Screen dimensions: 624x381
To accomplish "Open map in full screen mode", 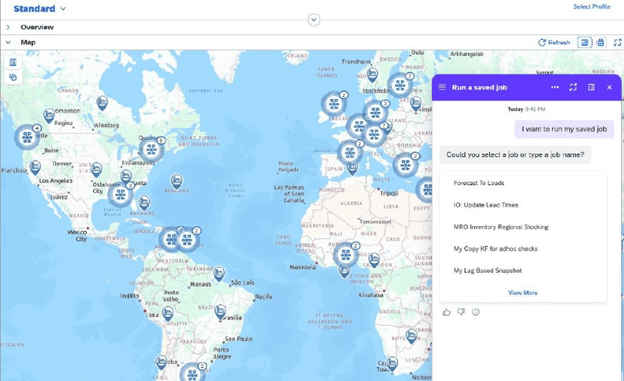I will 617,42.
